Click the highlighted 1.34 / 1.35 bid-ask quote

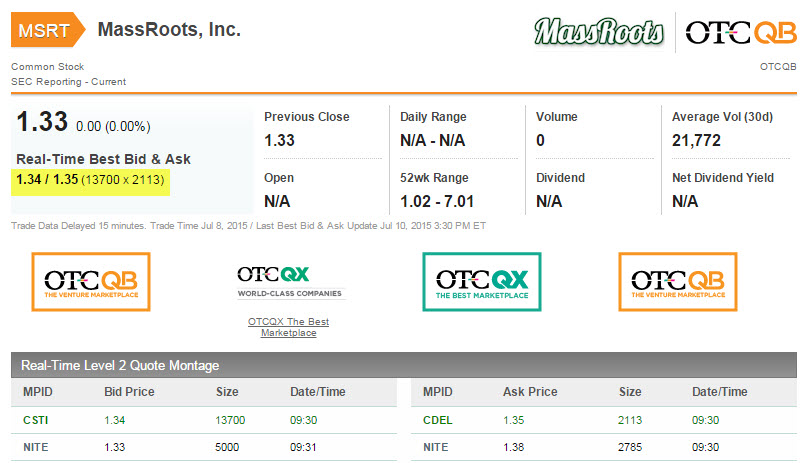(x=93, y=181)
